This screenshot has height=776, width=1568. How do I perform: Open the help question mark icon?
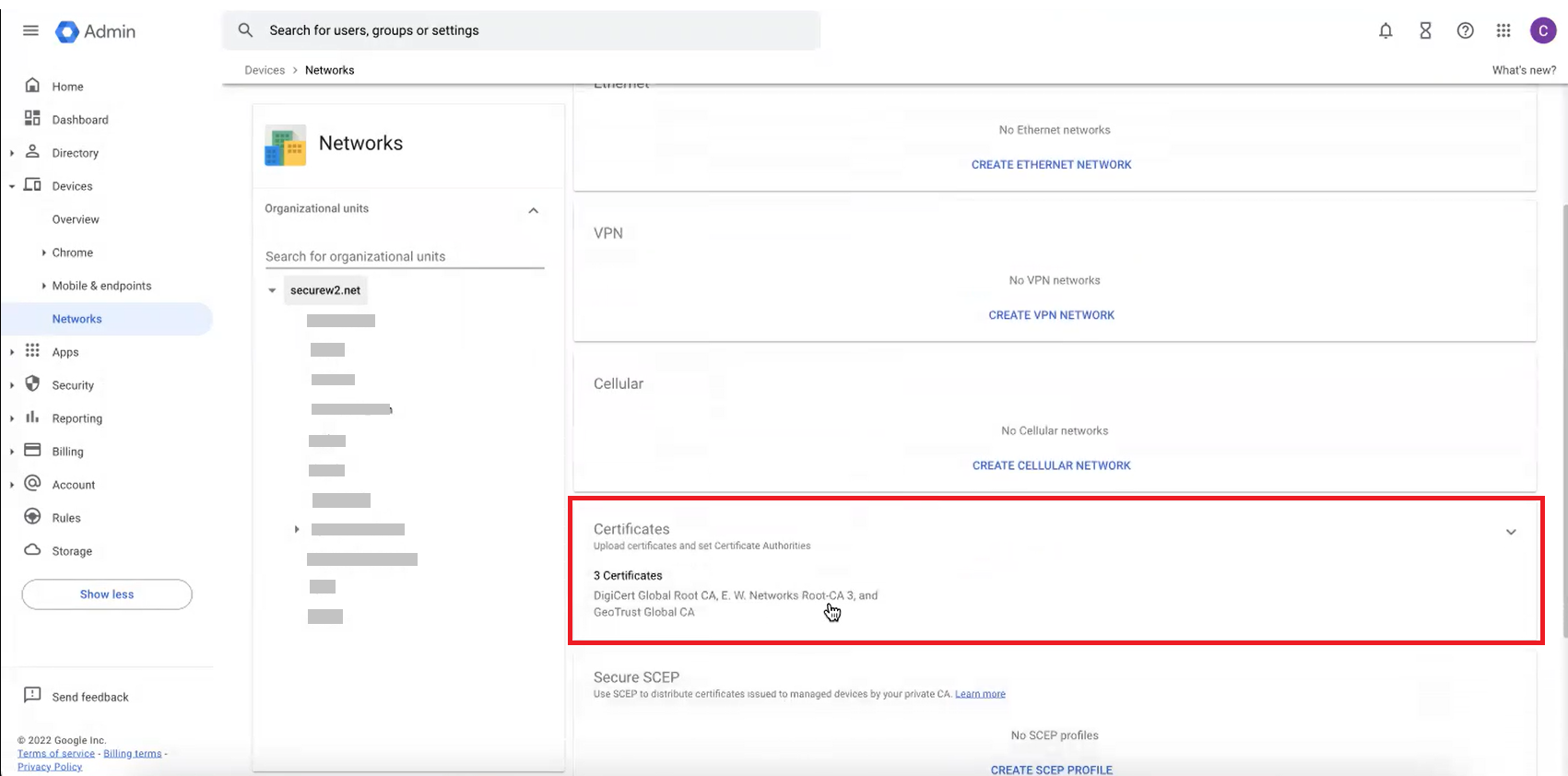(x=1465, y=30)
